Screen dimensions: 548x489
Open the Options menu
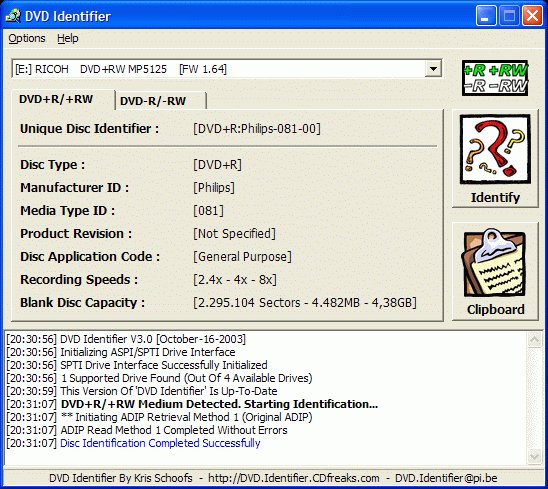pos(27,38)
